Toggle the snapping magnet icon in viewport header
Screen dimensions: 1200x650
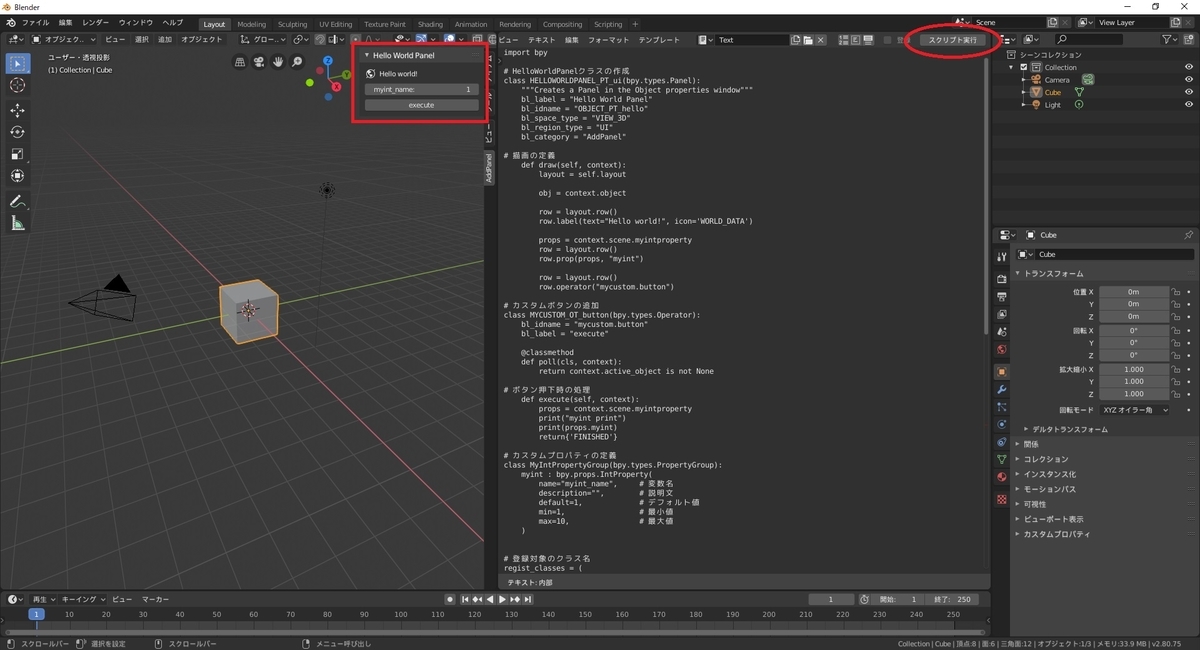[x=320, y=40]
